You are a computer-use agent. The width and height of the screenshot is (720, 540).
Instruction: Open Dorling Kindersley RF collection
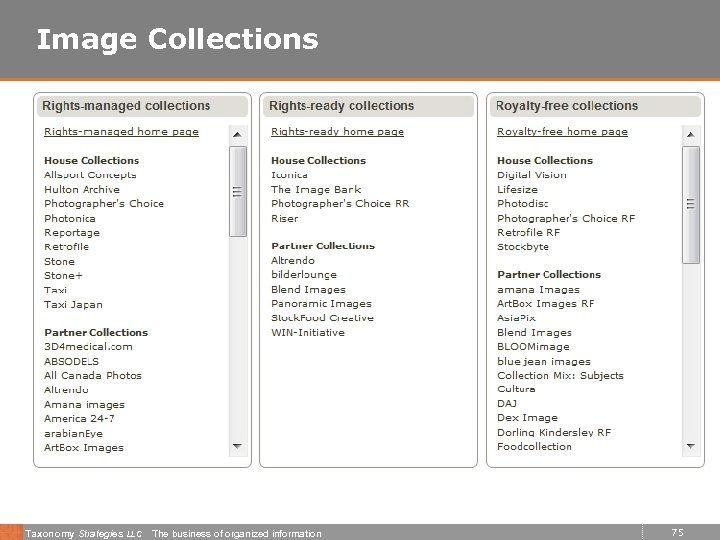[x=554, y=433]
